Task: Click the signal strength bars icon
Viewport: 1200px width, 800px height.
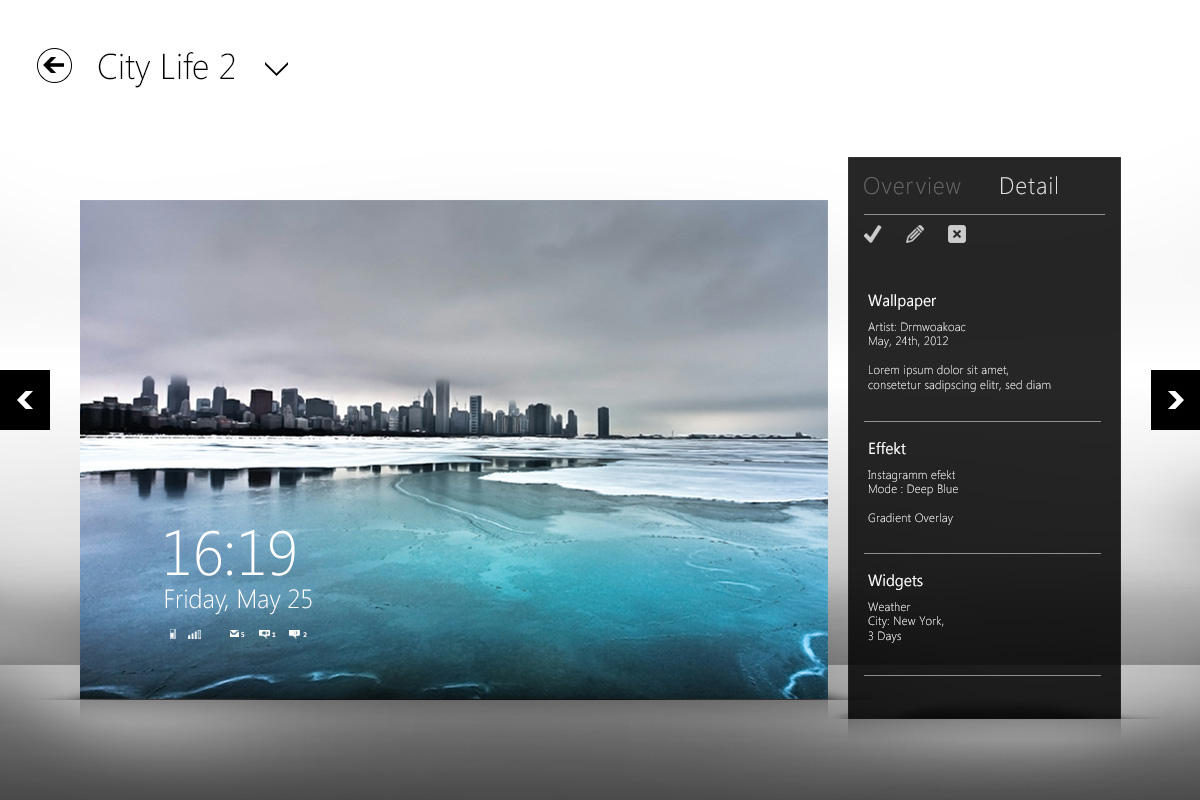Action: (x=194, y=634)
